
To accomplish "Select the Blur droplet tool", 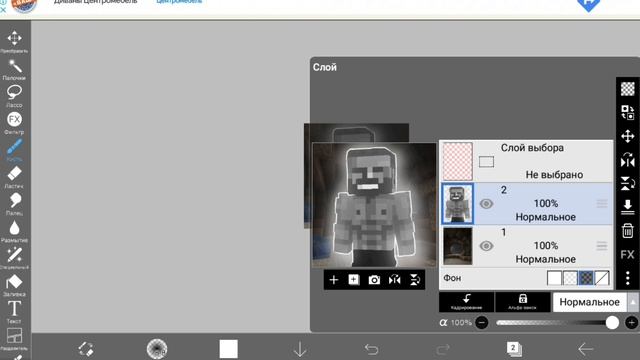I will click(x=14, y=231).
